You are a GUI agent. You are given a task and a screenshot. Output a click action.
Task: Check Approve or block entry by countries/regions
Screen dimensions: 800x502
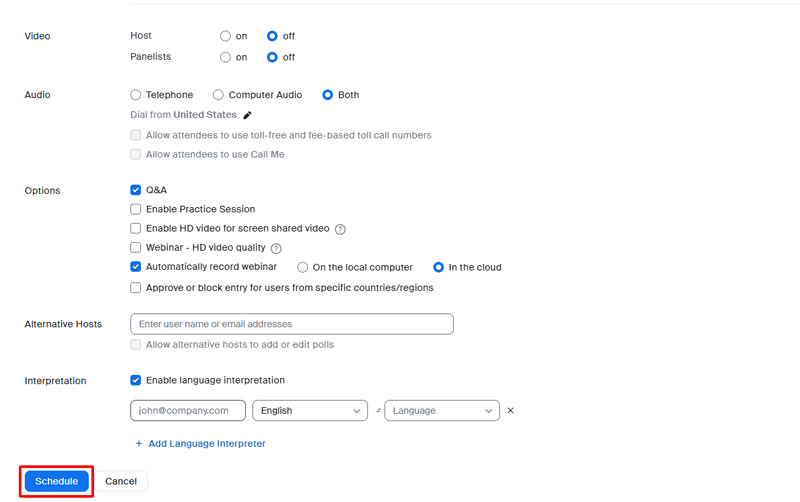point(135,288)
